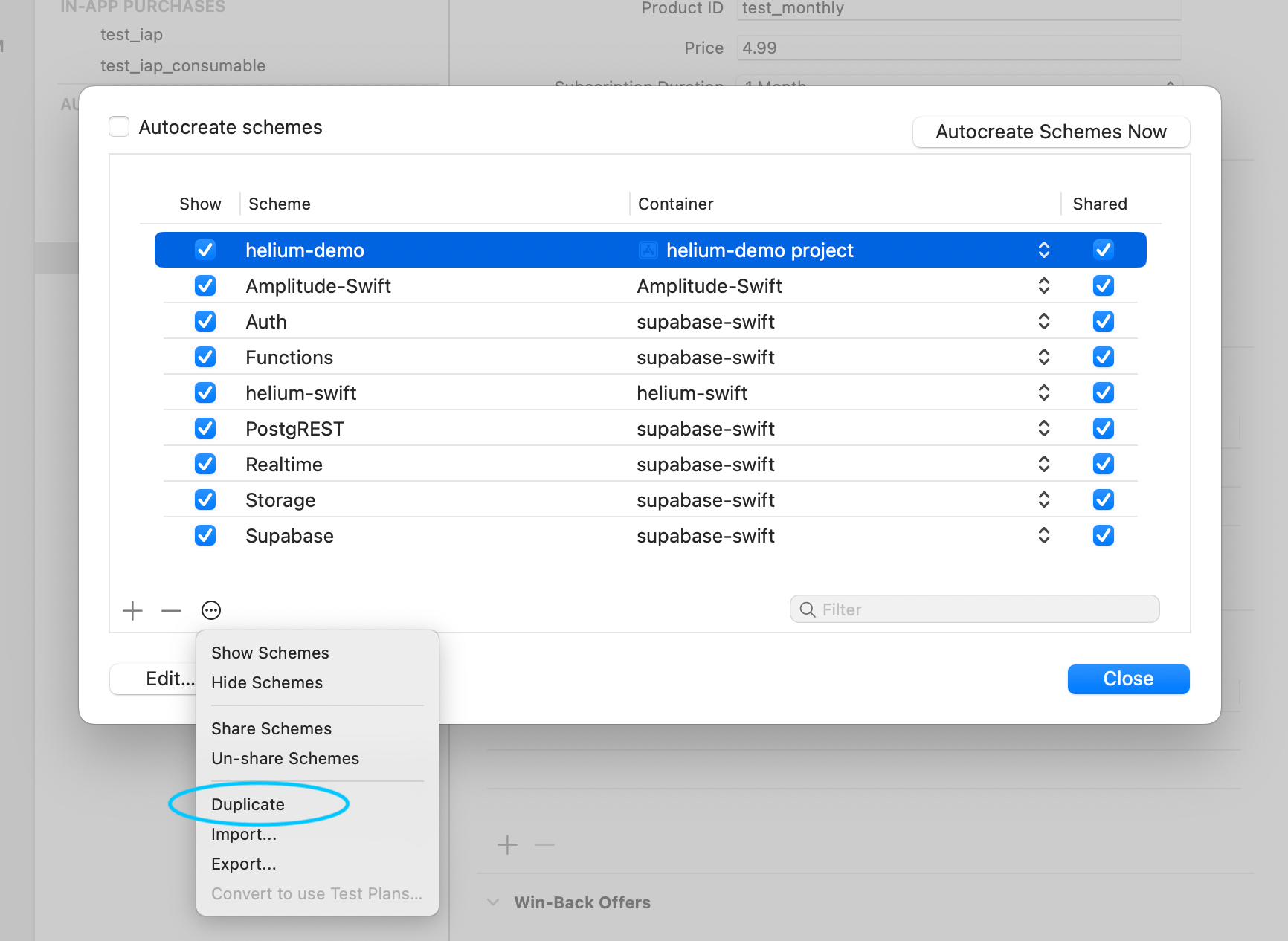Click the minus icon above Win-Back Offers

[544, 845]
